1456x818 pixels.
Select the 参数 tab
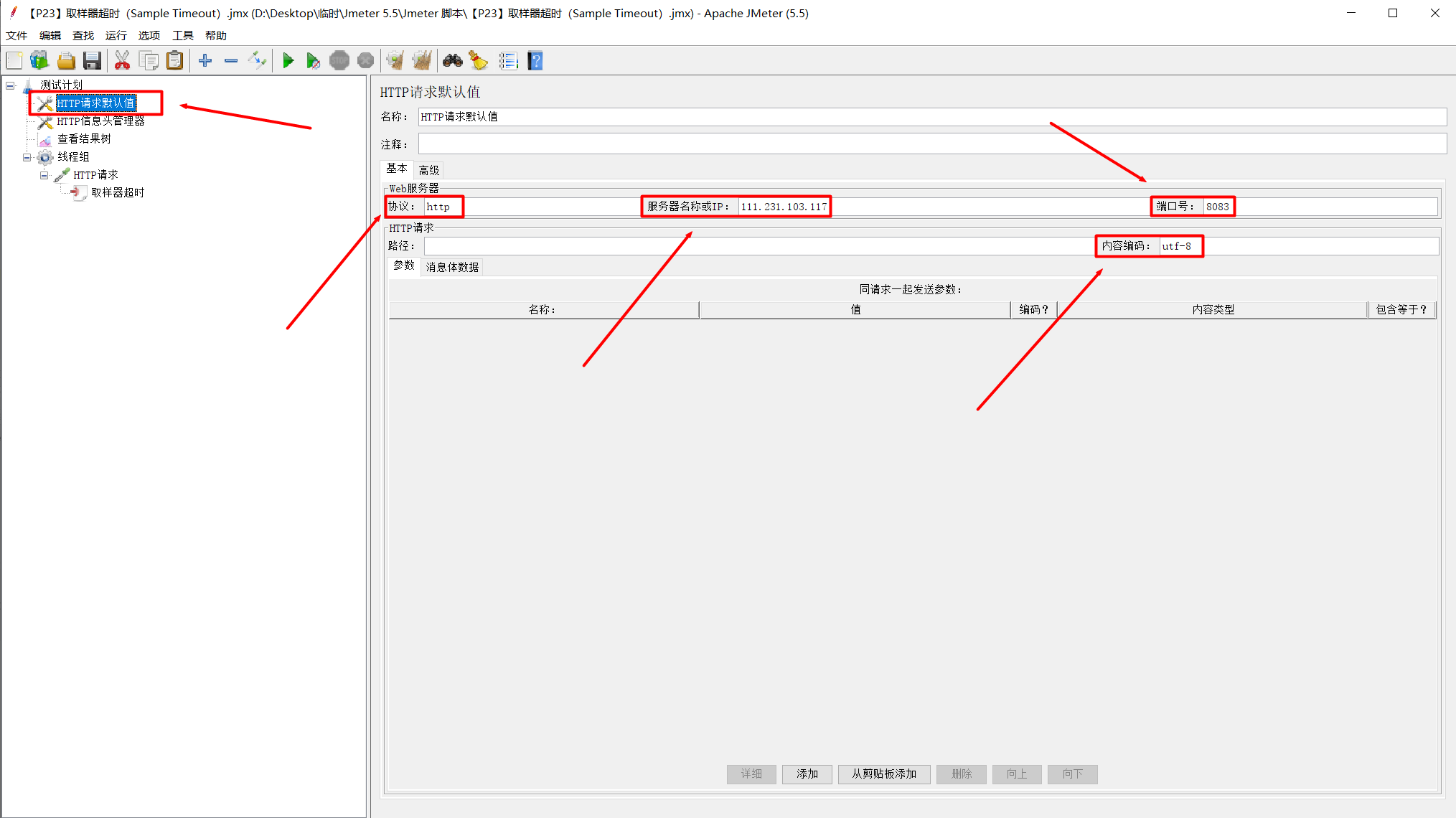click(x=404, y=265)
